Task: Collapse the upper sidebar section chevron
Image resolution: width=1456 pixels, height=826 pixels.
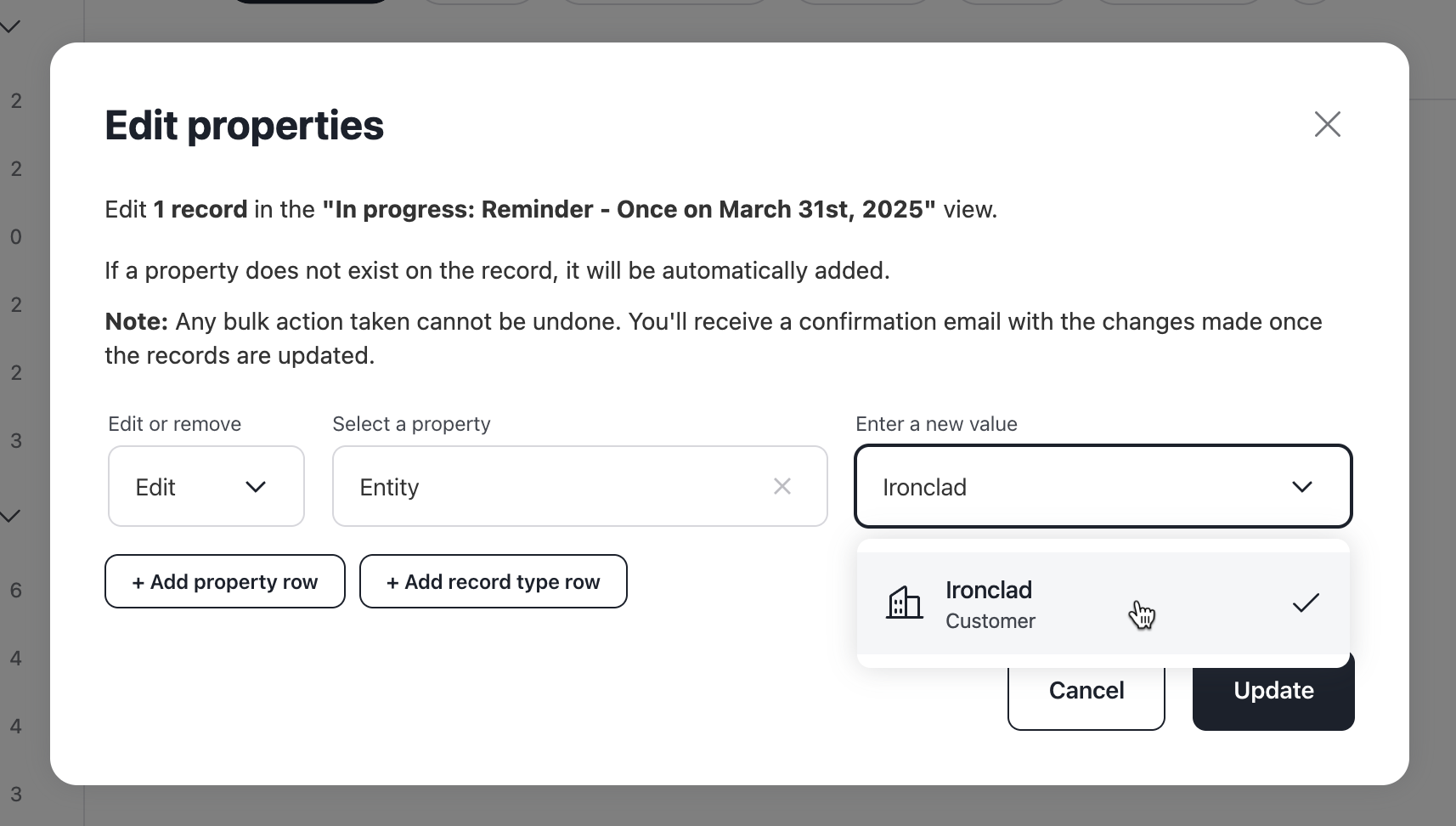Action: tap(10, 27)
